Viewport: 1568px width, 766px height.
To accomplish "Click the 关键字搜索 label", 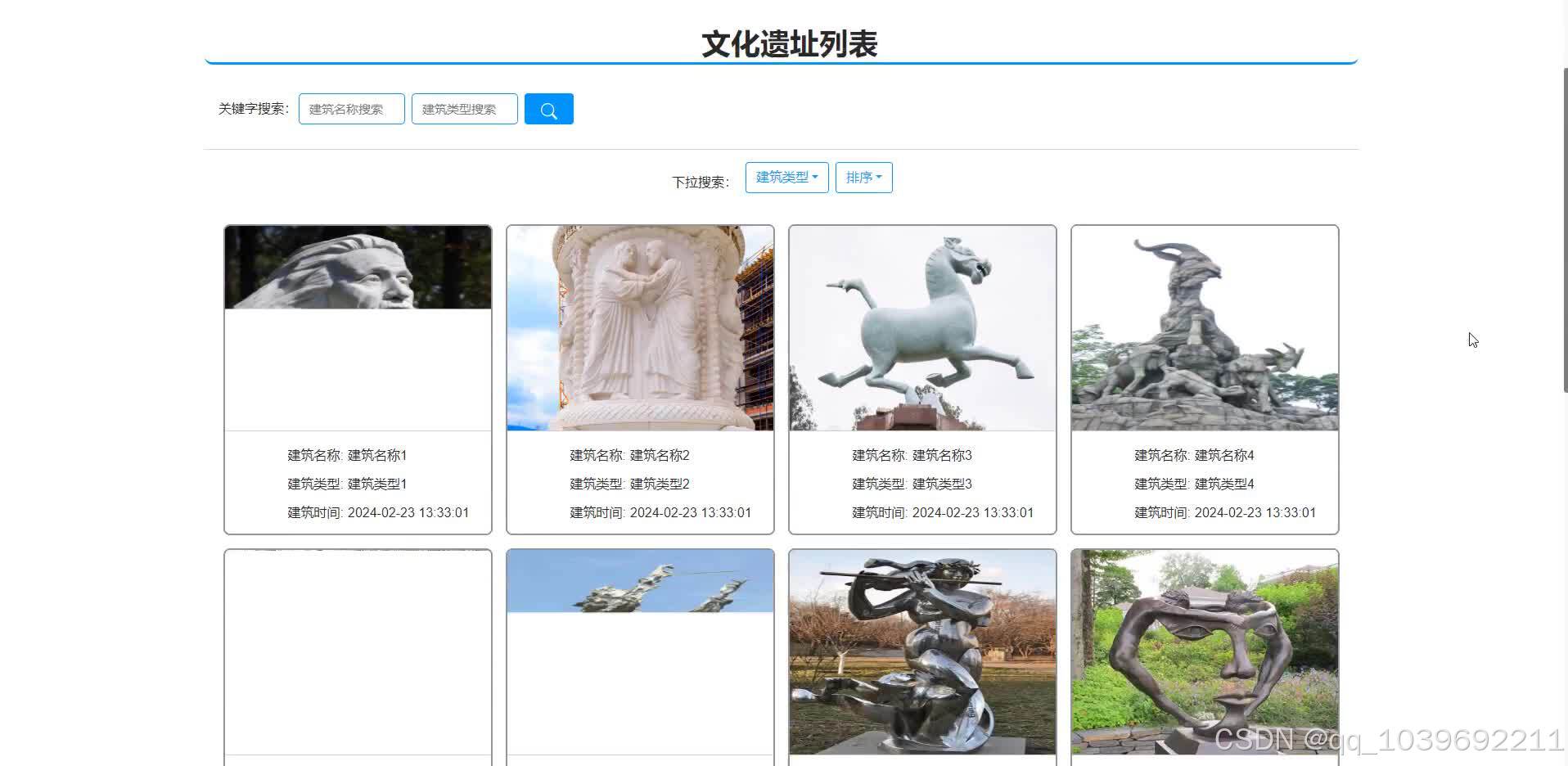I will [x=254, y=109].
